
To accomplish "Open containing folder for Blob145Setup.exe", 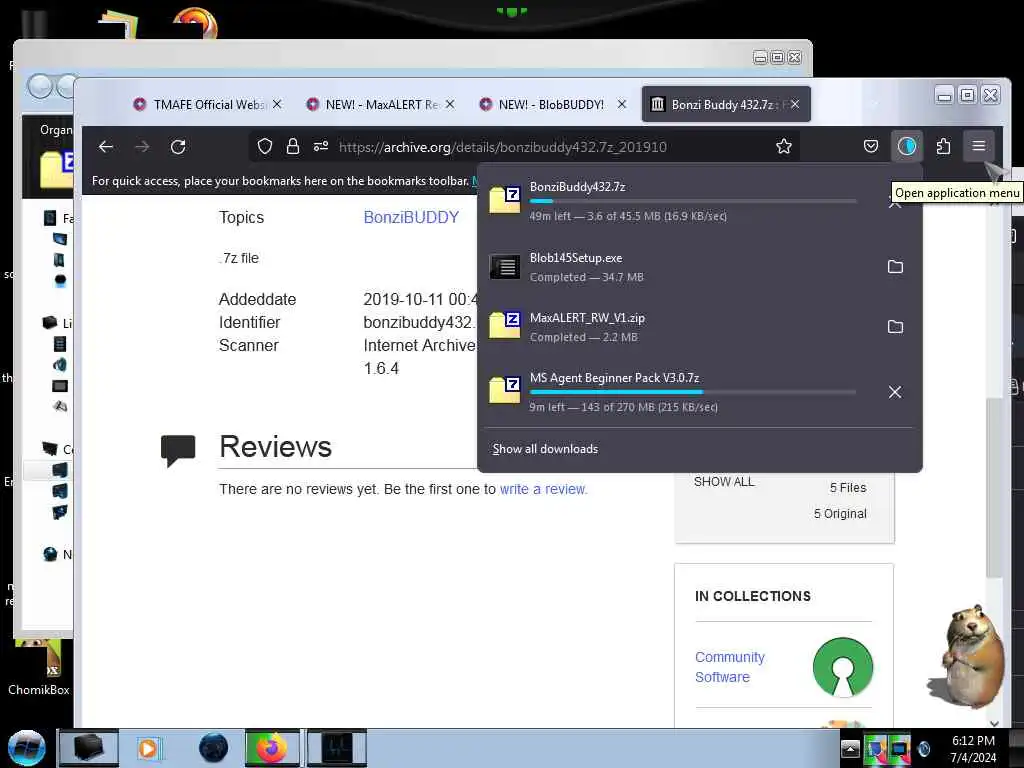I will (x=895, y=266).
